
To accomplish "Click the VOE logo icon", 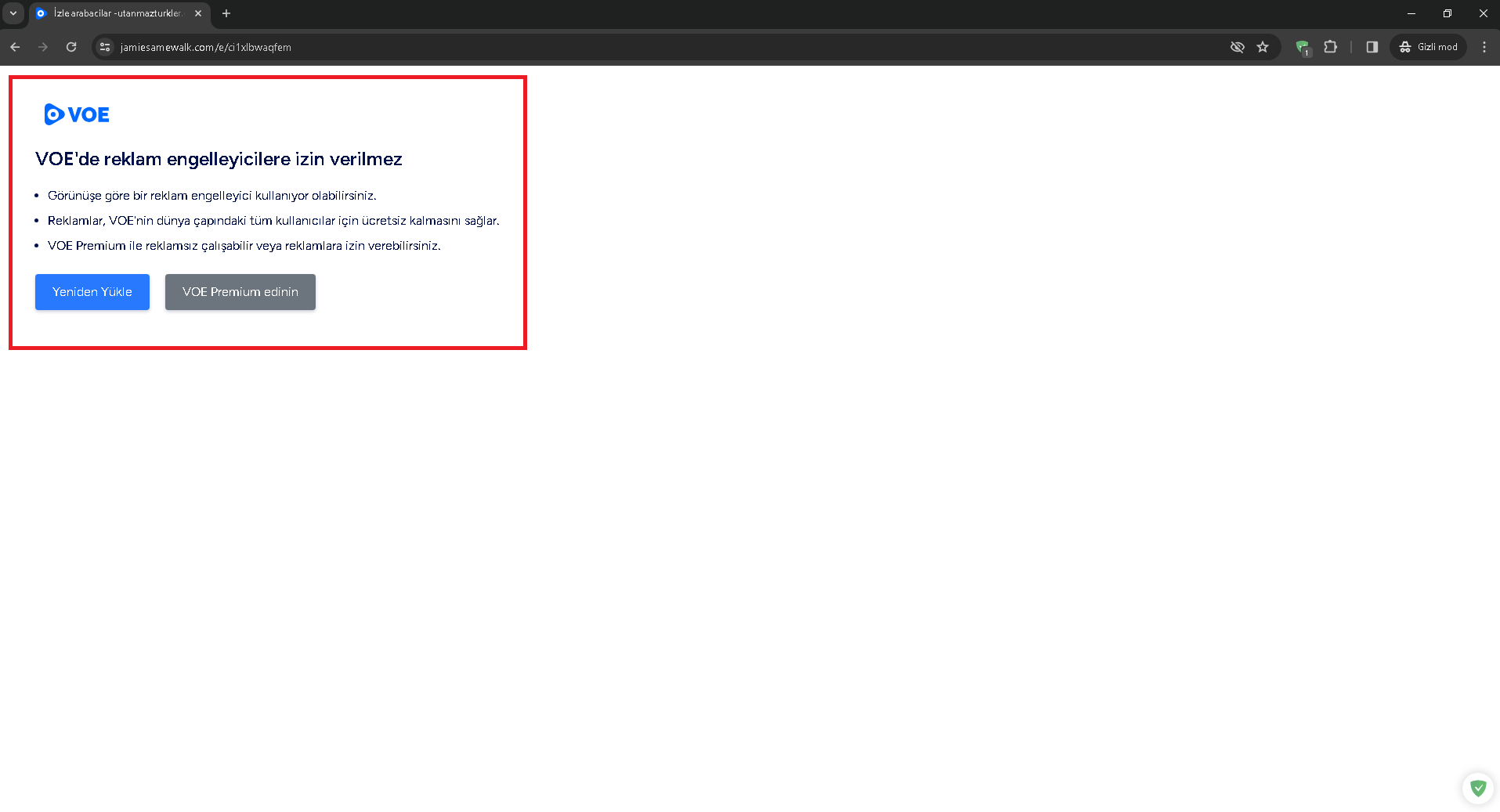I will point(52,114).
